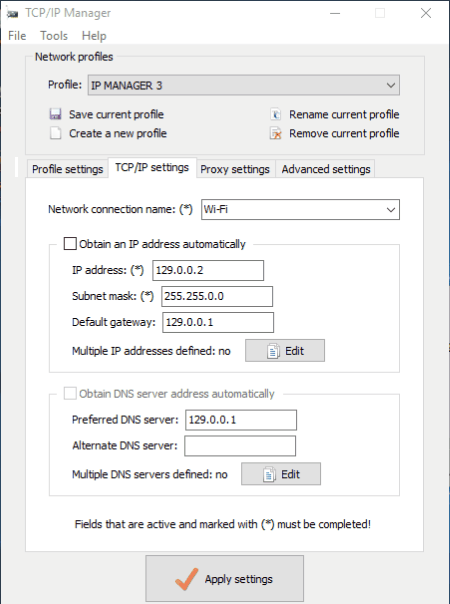Screen dimensions: 450x604
Task: Click the 'Fields that are active' notice text
Action: pos(223,524)
